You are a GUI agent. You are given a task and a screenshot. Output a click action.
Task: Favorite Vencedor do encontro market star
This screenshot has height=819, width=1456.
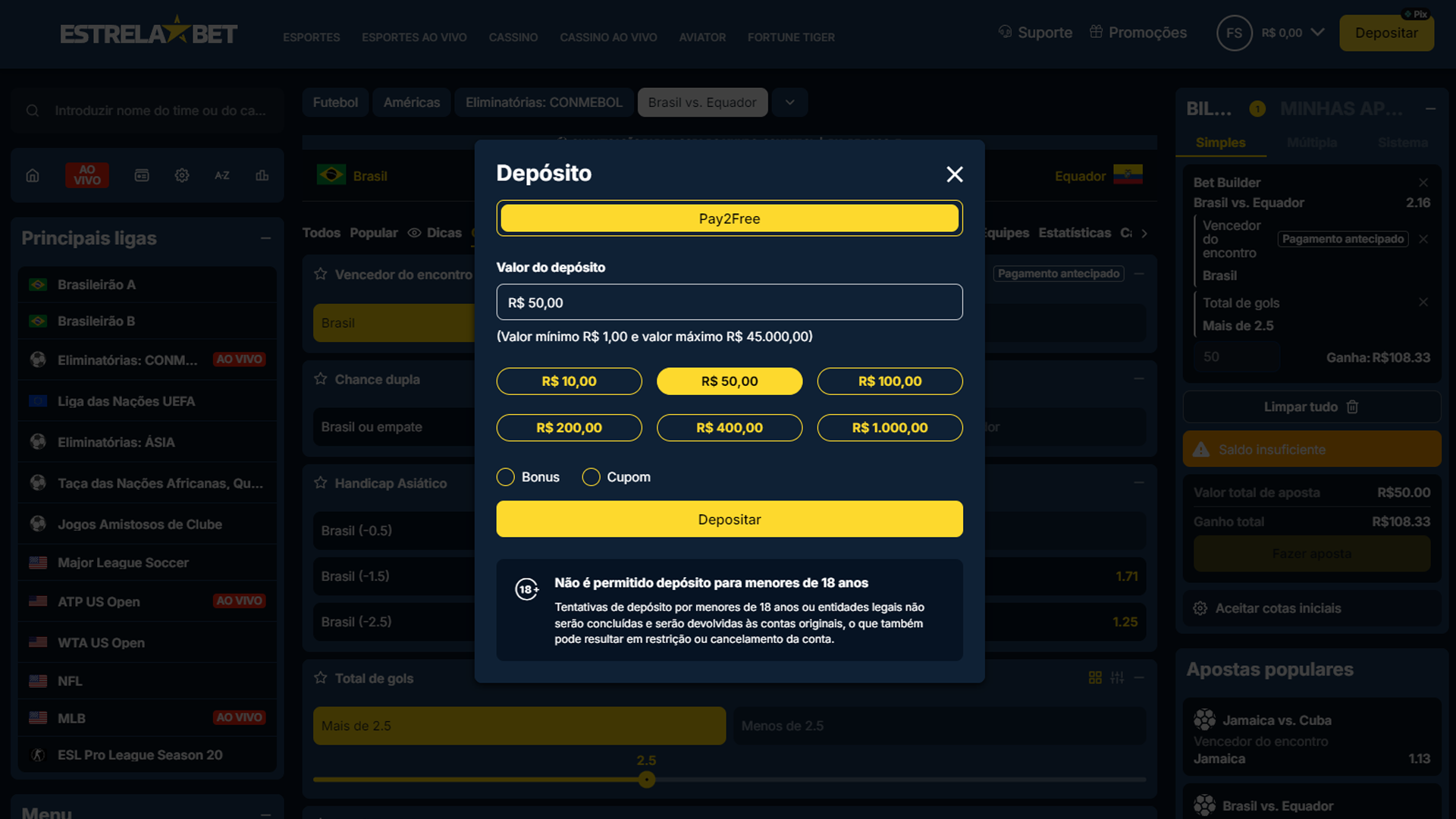coord(321,274)
